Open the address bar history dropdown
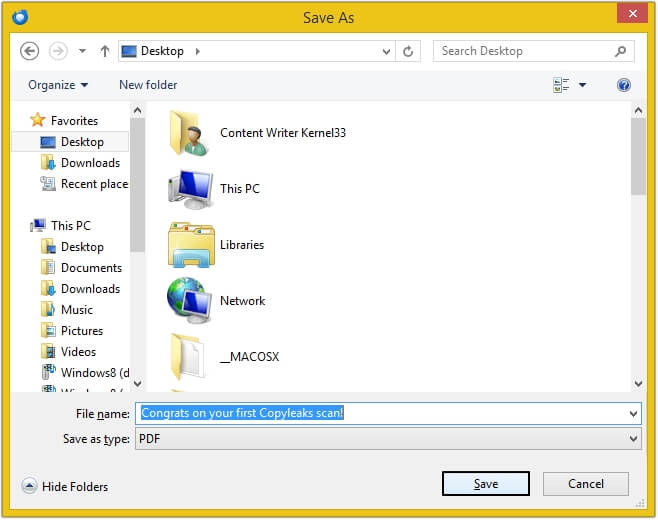Screen dimensions: 658x520 (386, 52)
